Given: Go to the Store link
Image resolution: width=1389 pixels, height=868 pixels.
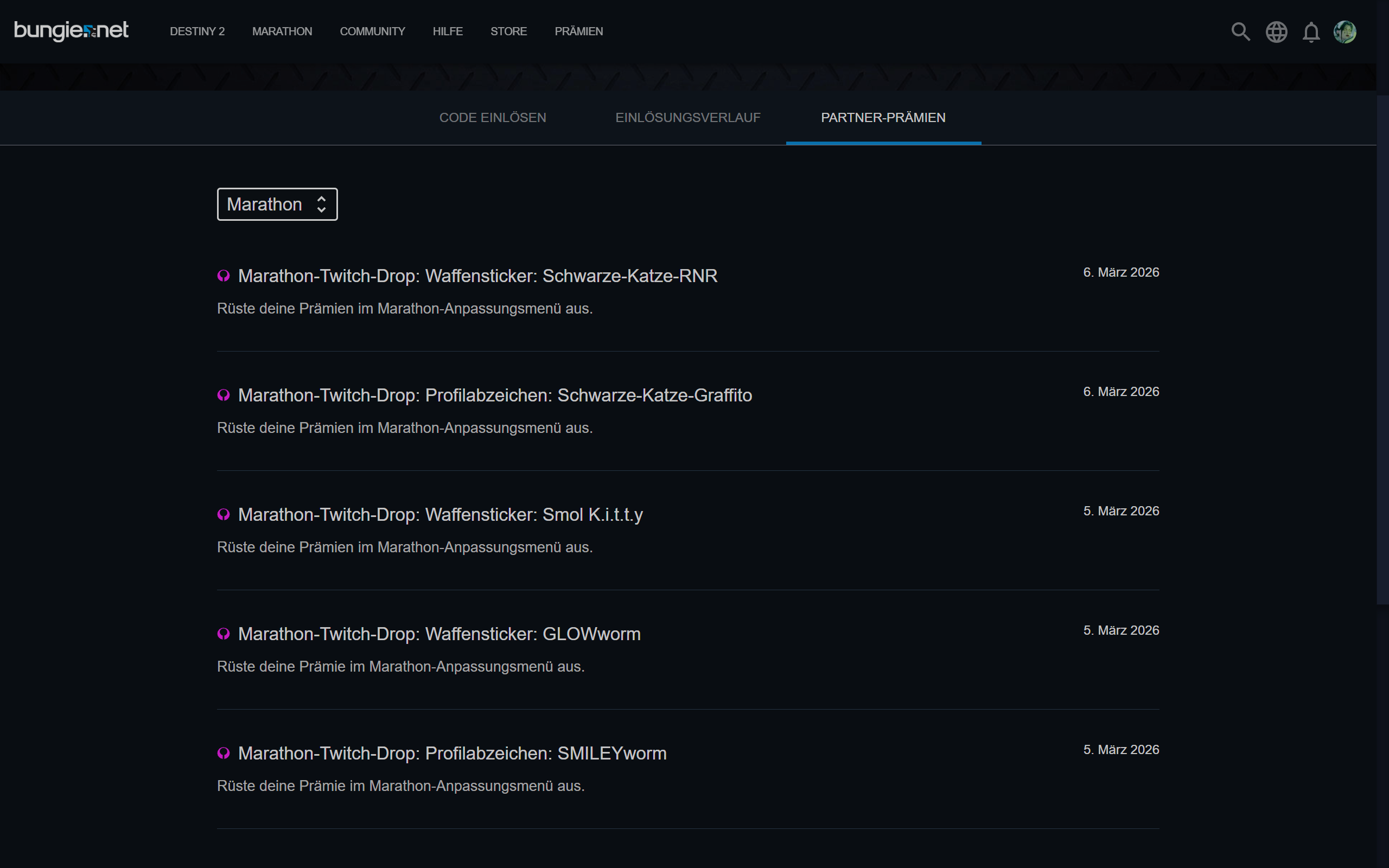Looking at the screenshot, I should click(508, 31).
